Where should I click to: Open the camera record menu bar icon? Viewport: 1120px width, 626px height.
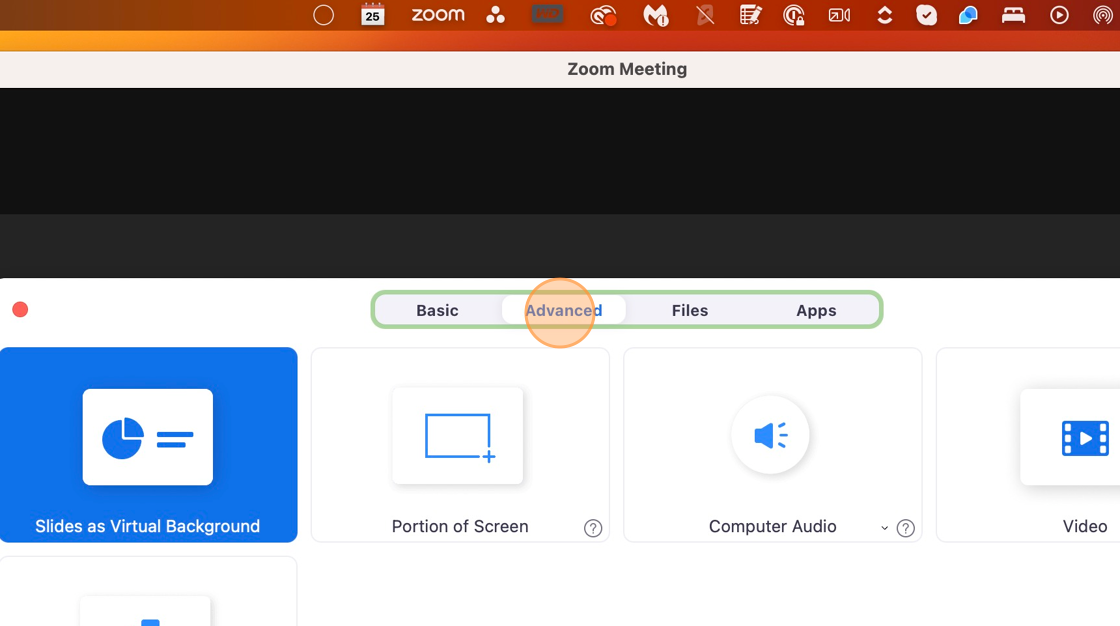[x=839, y=15]
